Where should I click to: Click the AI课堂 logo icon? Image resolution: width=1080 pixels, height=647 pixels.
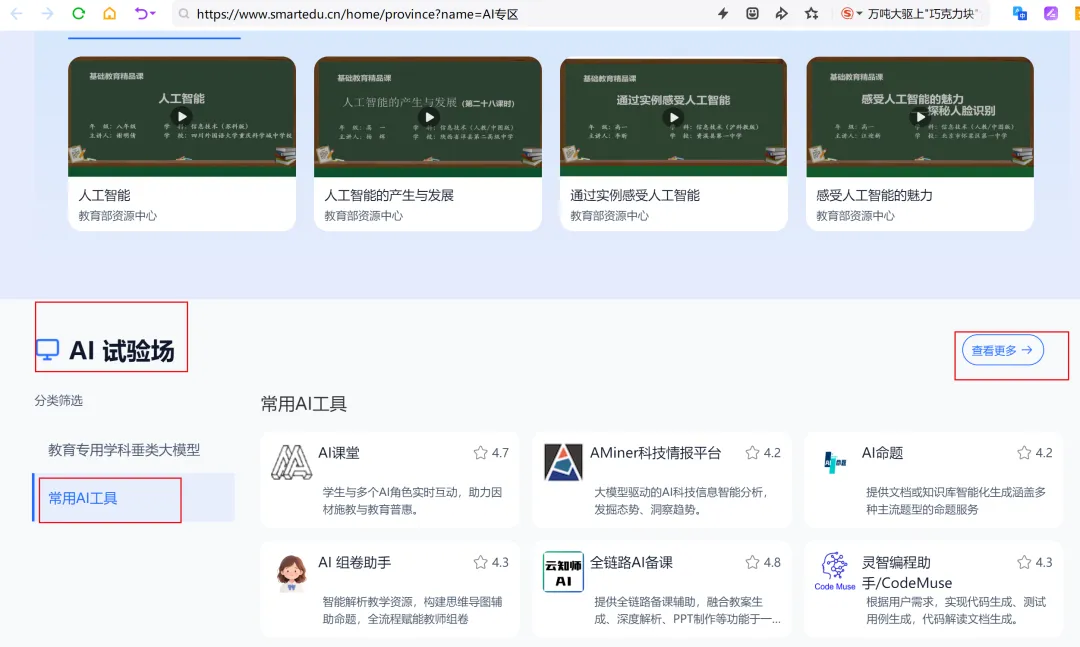pos(291,462)
